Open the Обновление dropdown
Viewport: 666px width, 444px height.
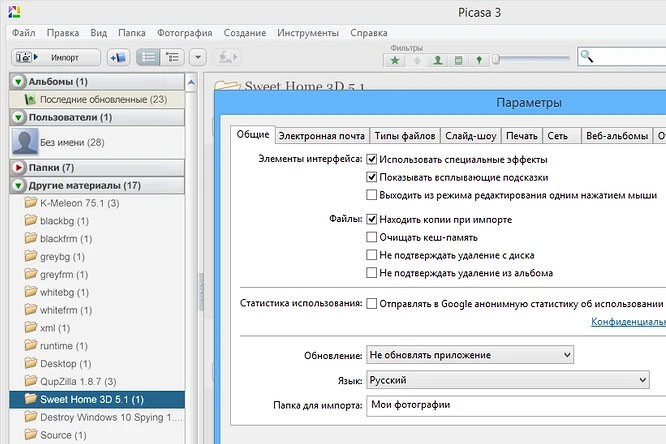[x=469, y=355]
